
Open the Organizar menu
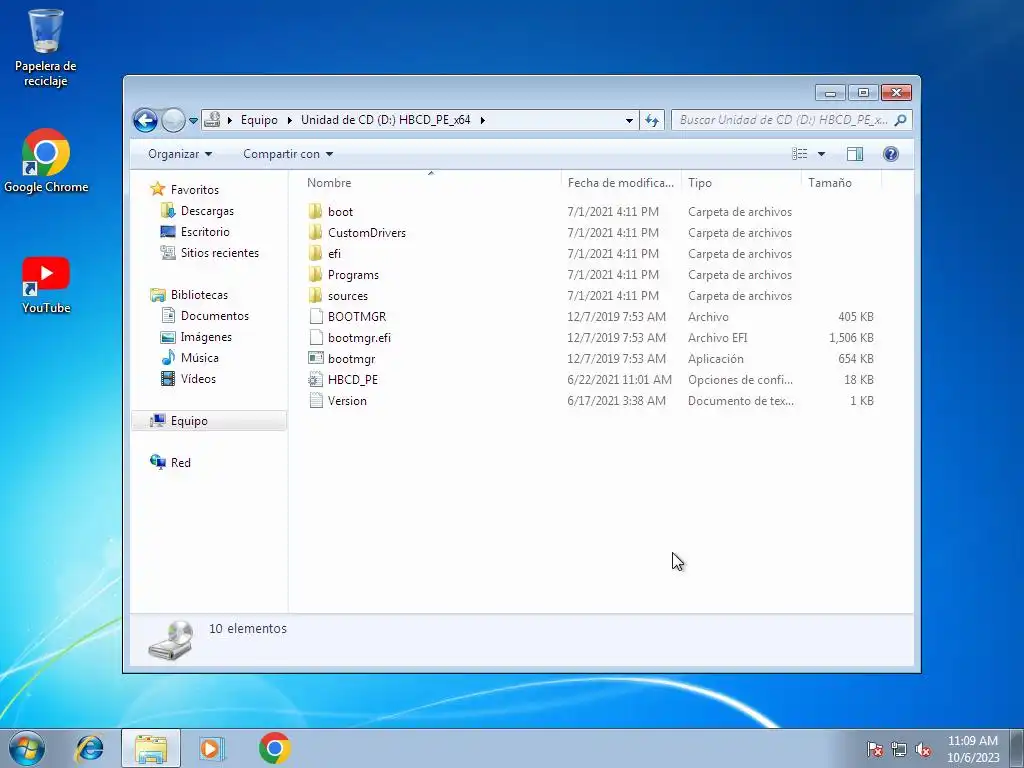(180, 154)
